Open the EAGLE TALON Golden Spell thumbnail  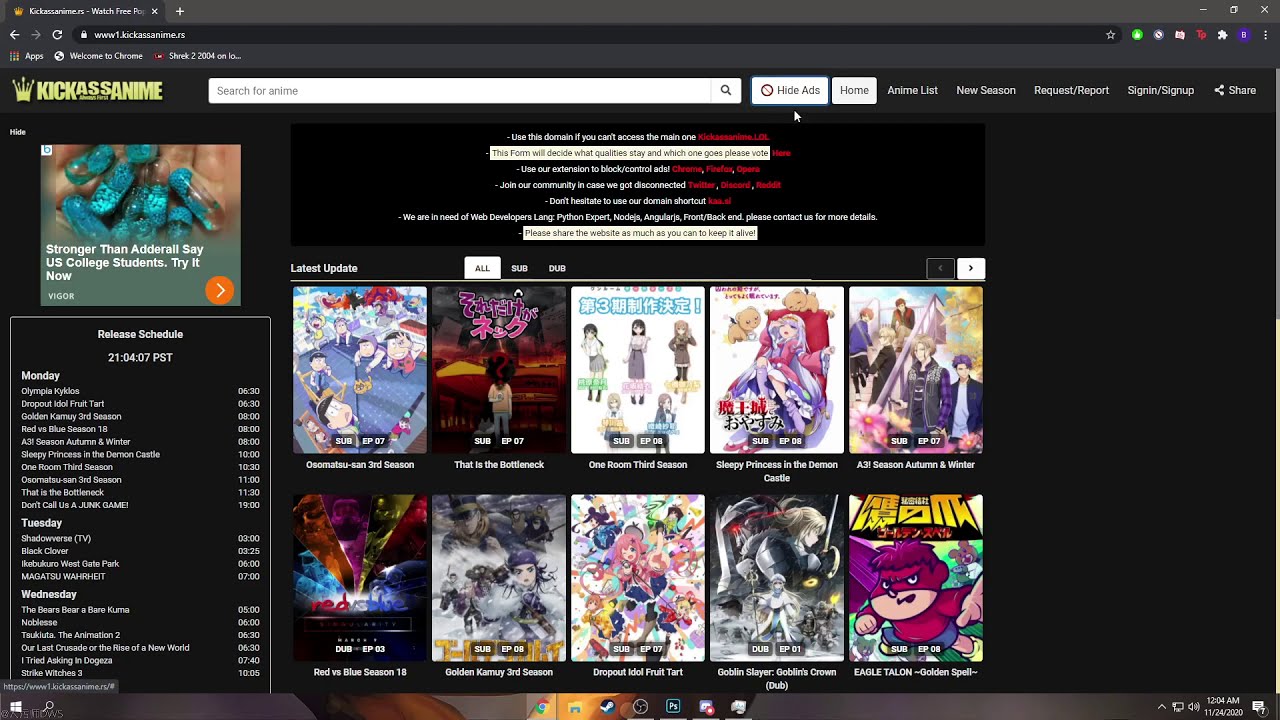(915, 578)
